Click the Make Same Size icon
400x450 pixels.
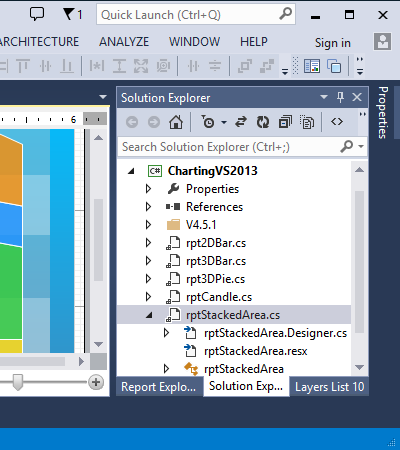click(141, 66)
